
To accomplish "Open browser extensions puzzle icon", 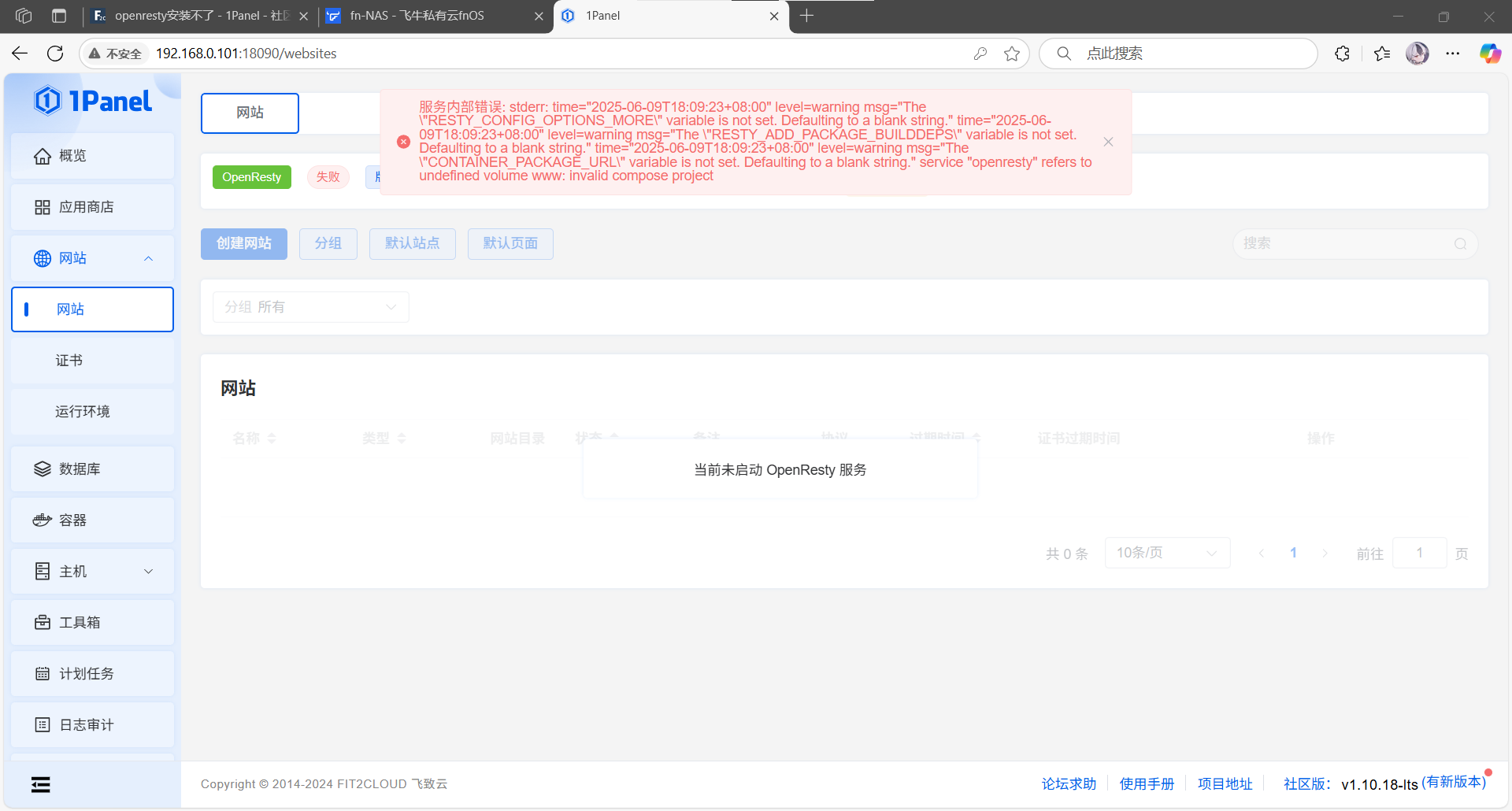I will (1343, 54).
